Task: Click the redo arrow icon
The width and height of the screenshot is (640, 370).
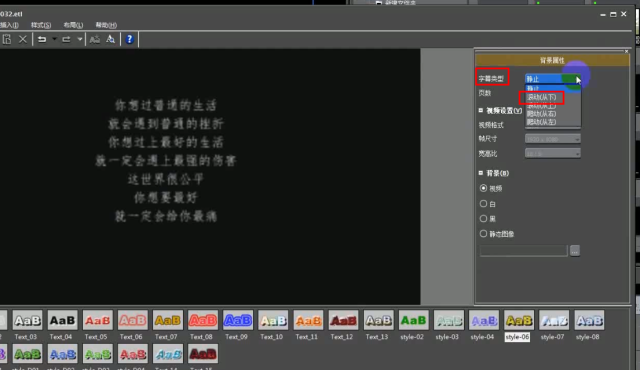Action: tap(66, 40)
